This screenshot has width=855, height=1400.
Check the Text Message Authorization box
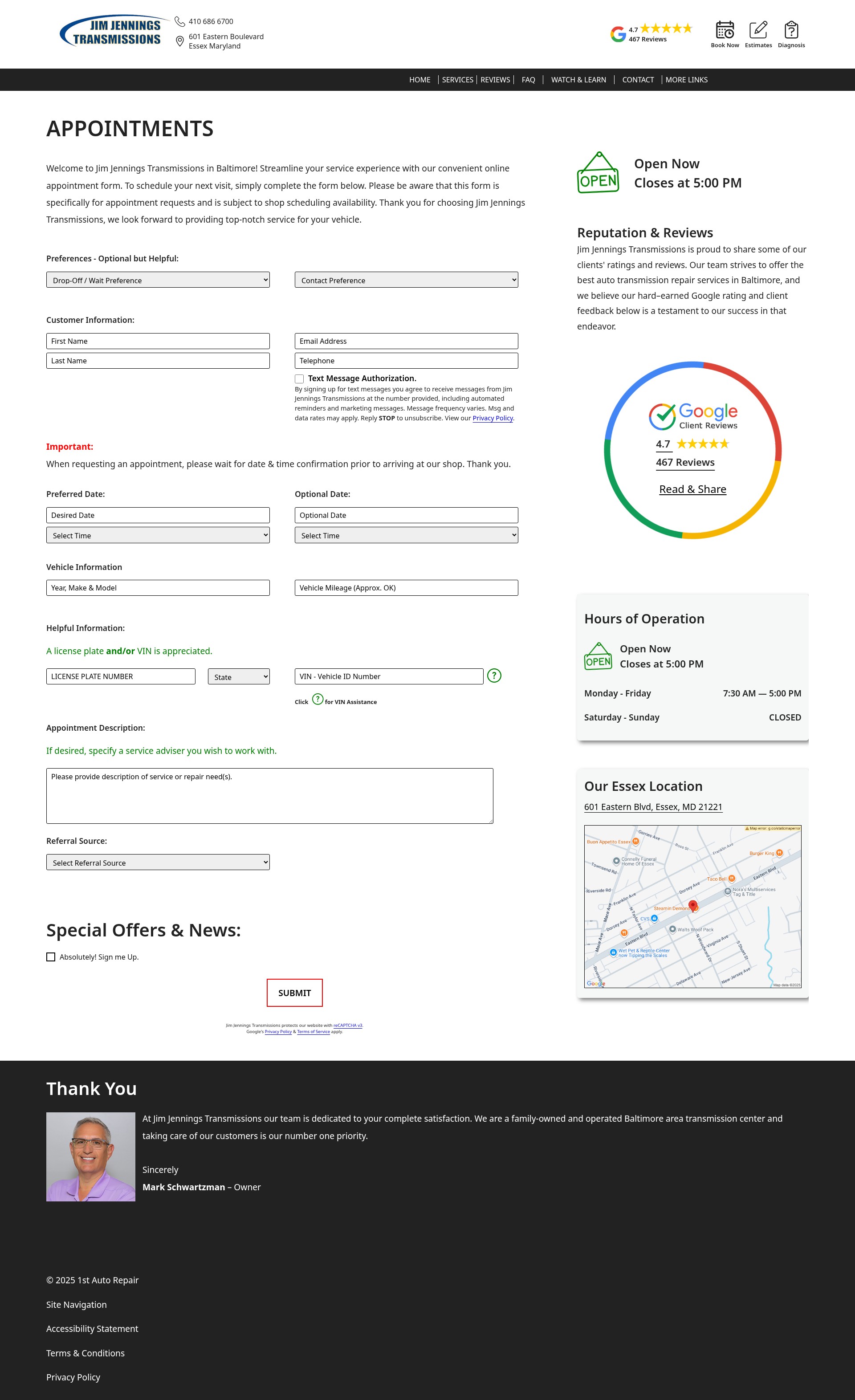tap(299, 379)
